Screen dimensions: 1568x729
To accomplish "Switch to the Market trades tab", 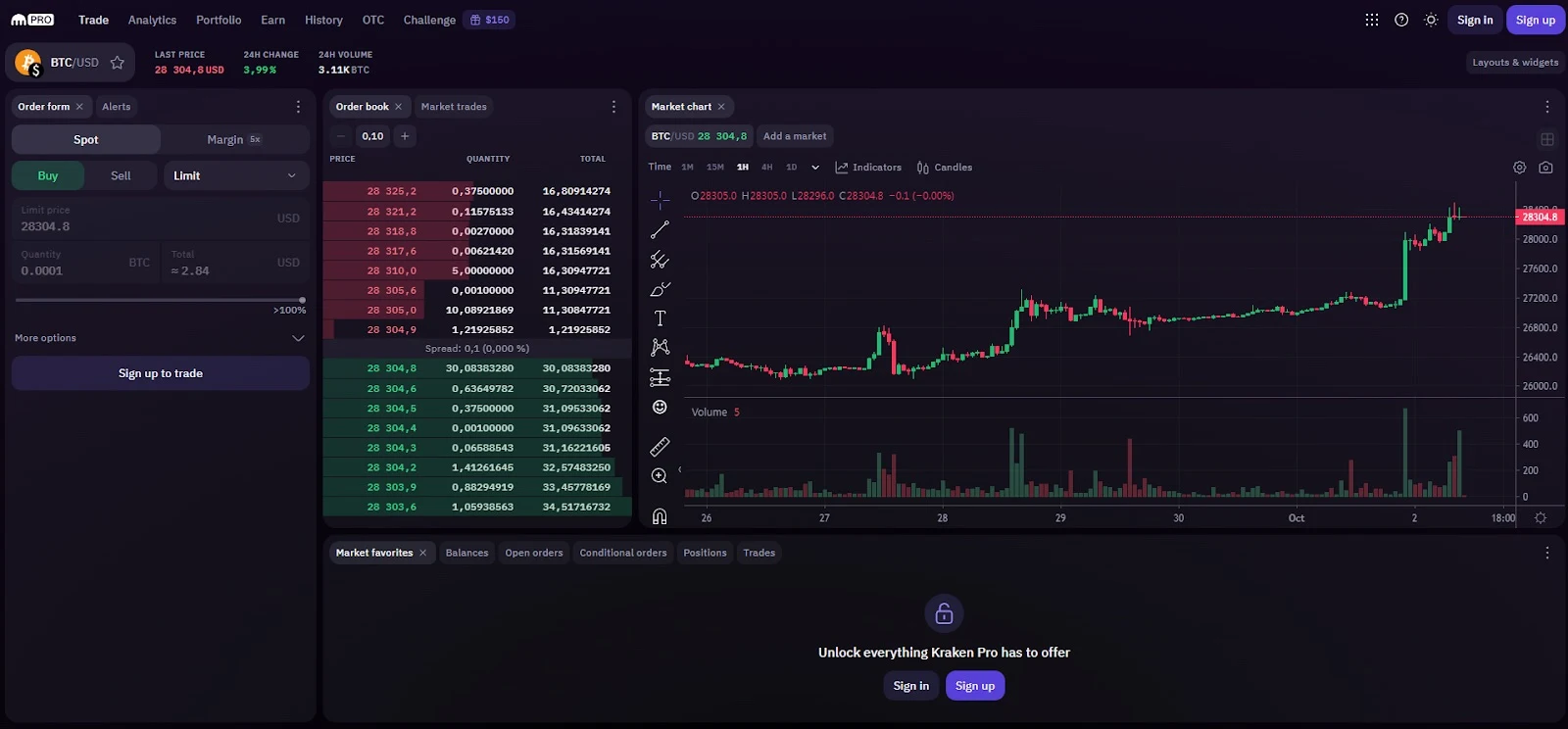I will (454, 107).
